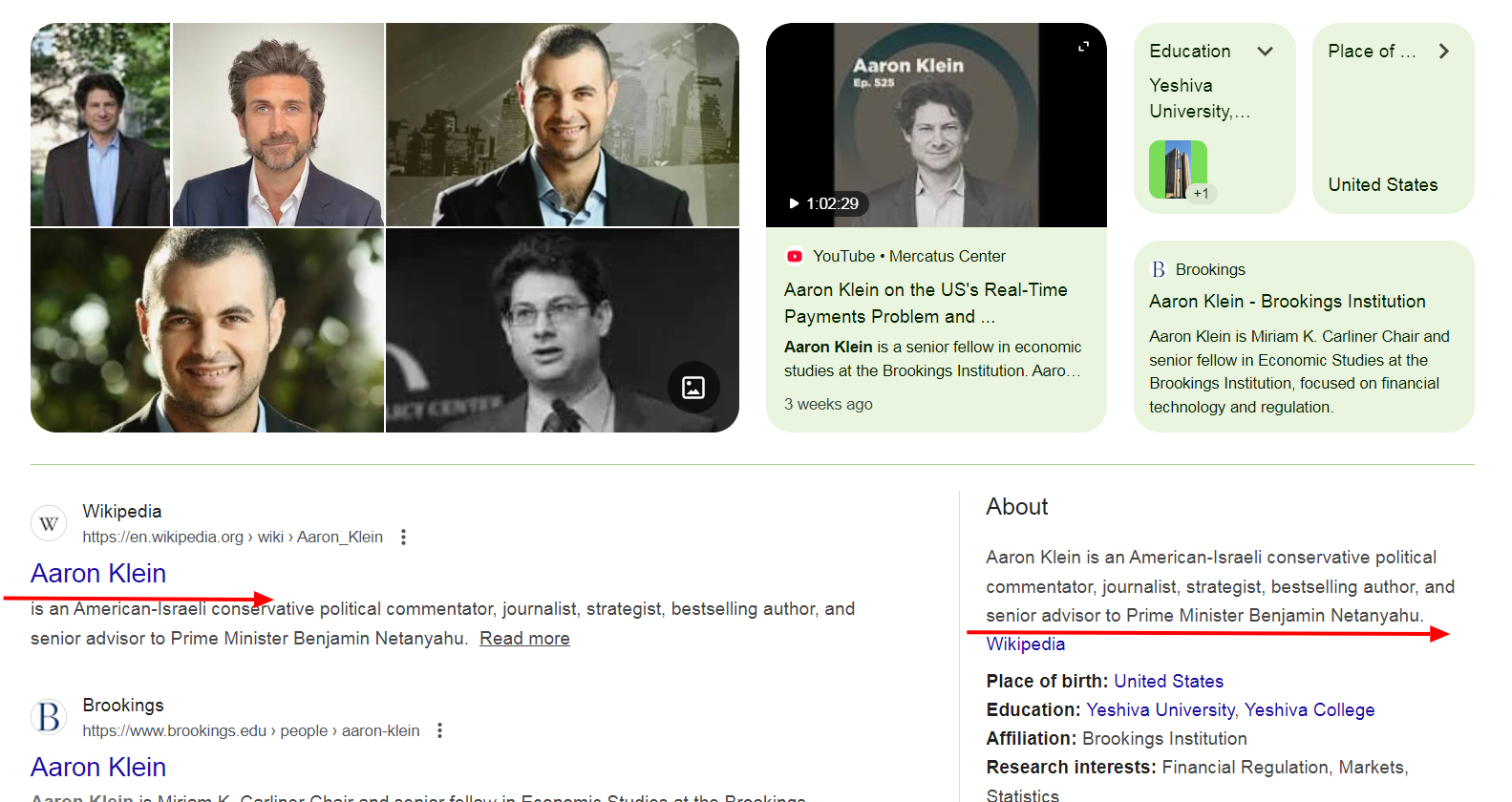This screenshot has width=1512, height=802.
Task: Click the 'About' panel heading
Action: (1017, 507)
